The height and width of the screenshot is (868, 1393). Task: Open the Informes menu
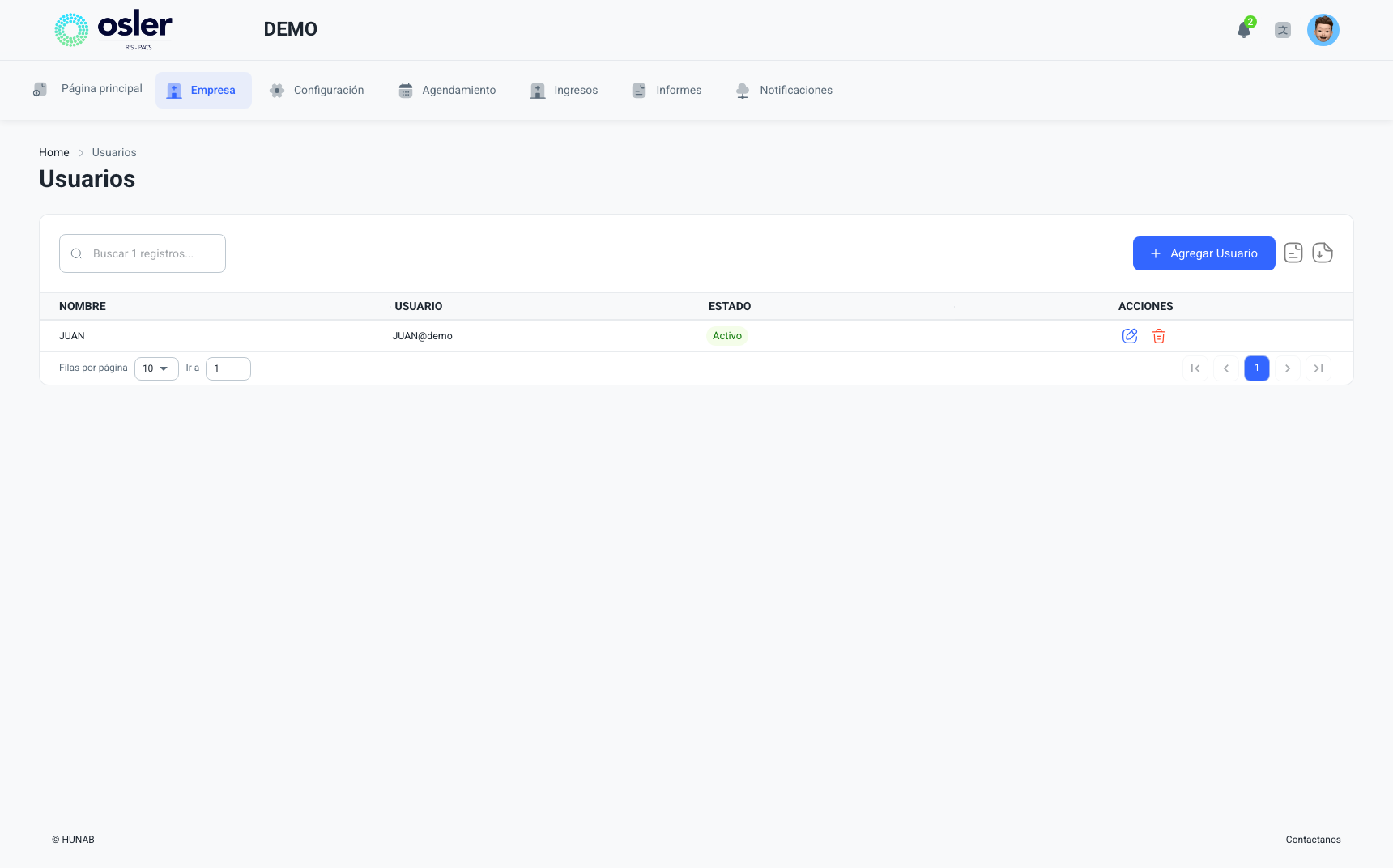tap(667, 90)
